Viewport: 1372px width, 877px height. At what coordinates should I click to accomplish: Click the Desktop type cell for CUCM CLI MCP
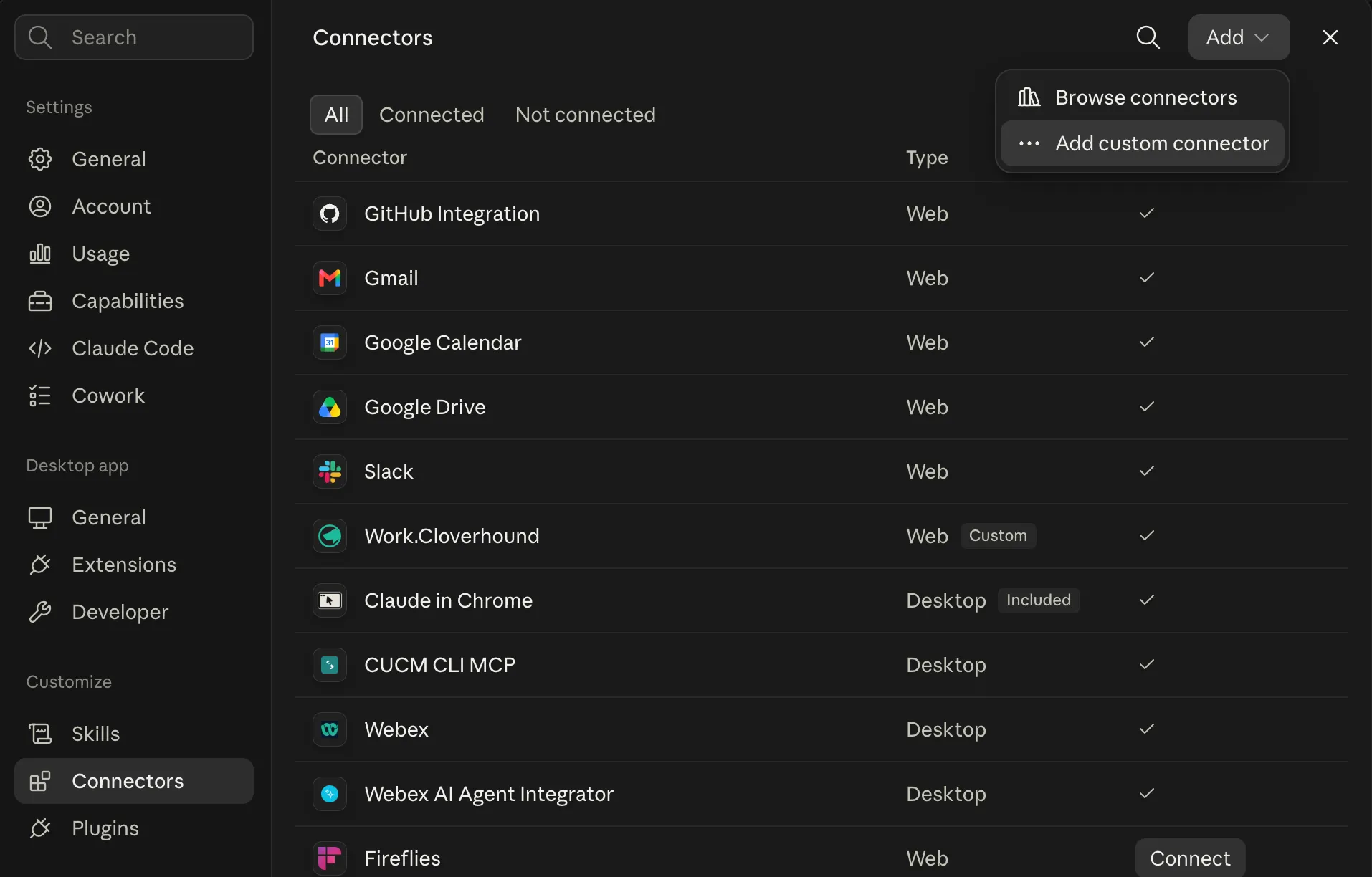click(946, 665)
